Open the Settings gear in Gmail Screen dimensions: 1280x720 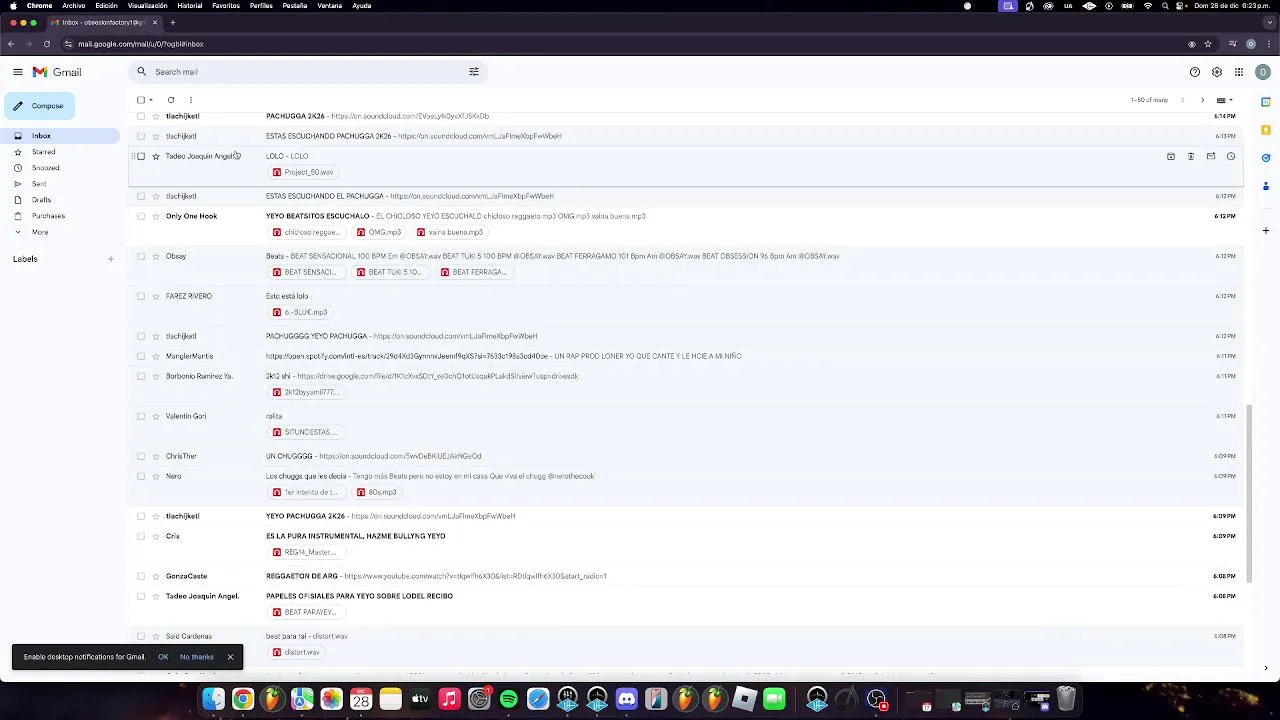click(x=1216, y=72)
